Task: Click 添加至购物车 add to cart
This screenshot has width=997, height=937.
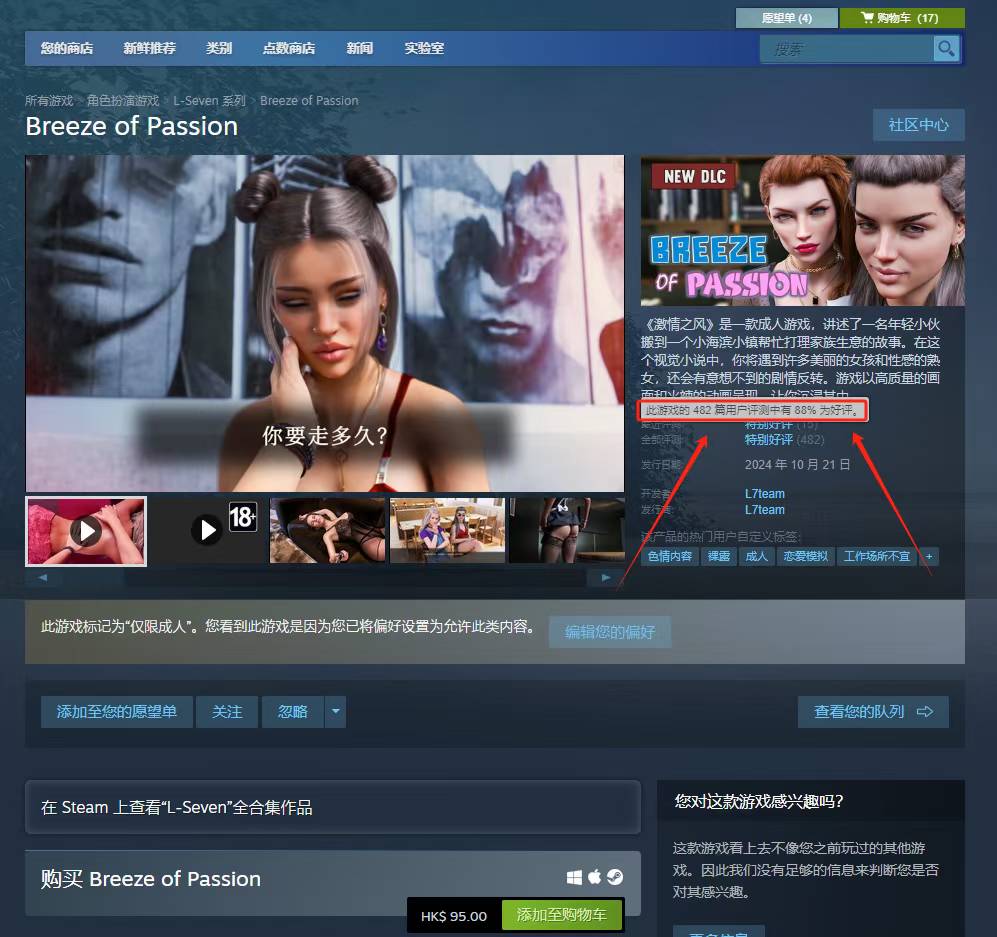Action: (561, 915)
